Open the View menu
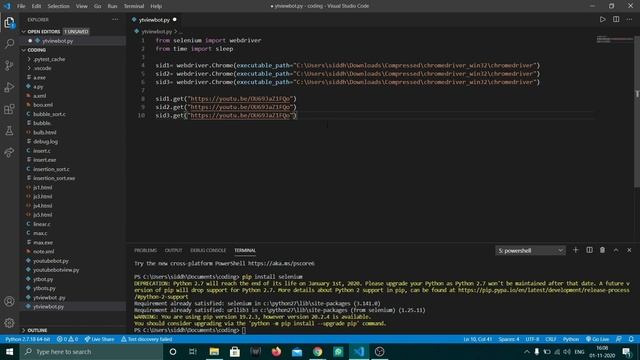Screen dimensions: 640x360 pyautogui.click(x=82, y=6)
